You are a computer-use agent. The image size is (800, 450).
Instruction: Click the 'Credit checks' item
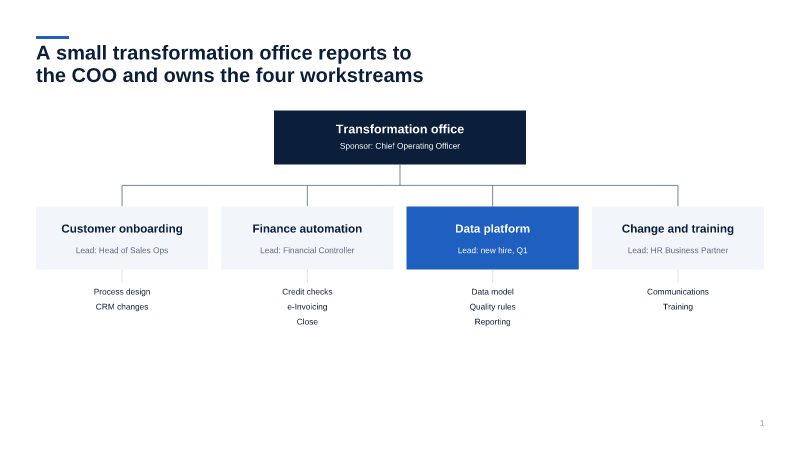coord(307,292)
